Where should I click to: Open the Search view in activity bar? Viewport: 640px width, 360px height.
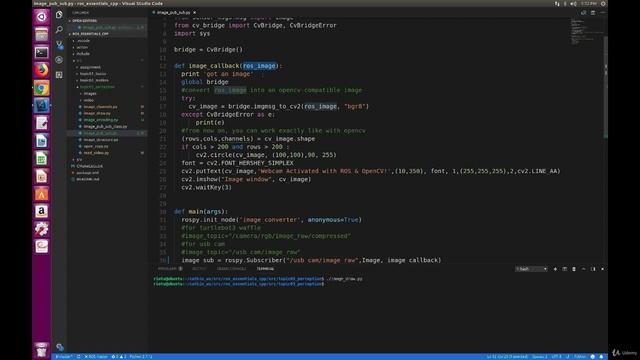click(59, 29)
